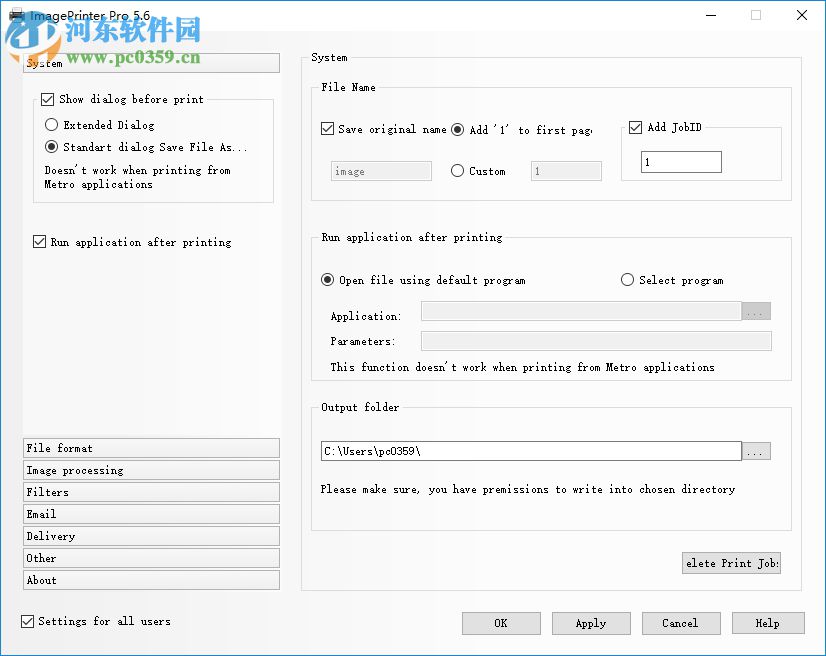Open the Email settings section
The height and width of the screenshot is (656, 826).
pyautogui.click(x=150, y=514)
